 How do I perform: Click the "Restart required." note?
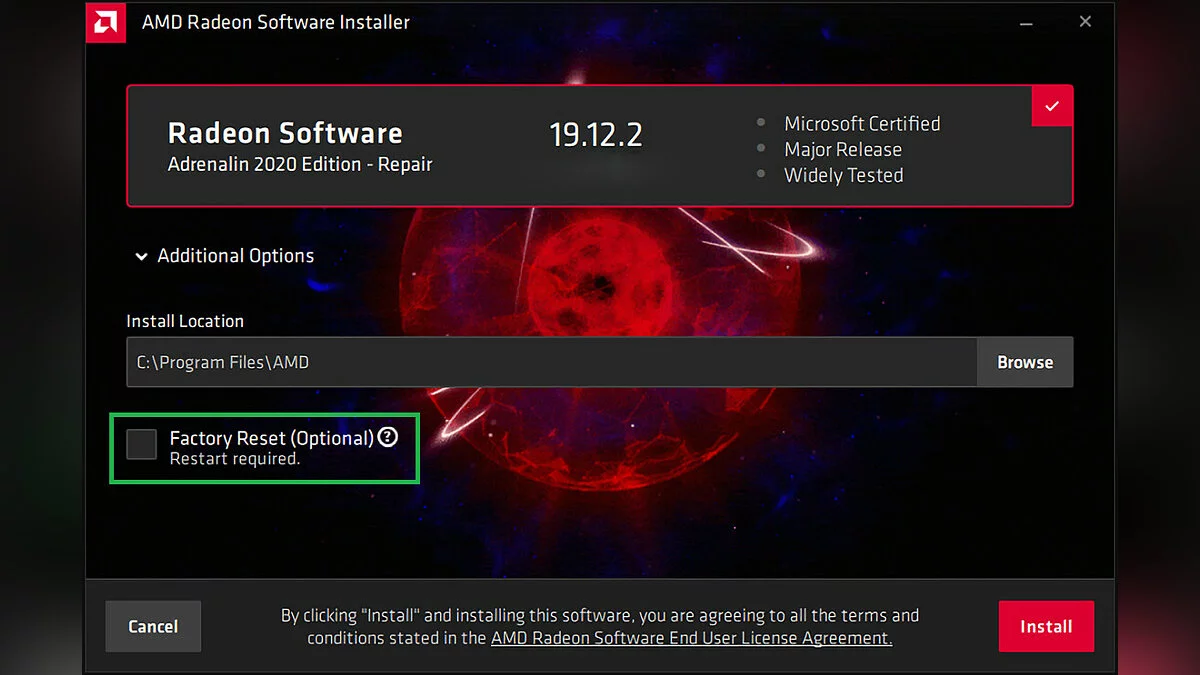click(x=235, y=459)
